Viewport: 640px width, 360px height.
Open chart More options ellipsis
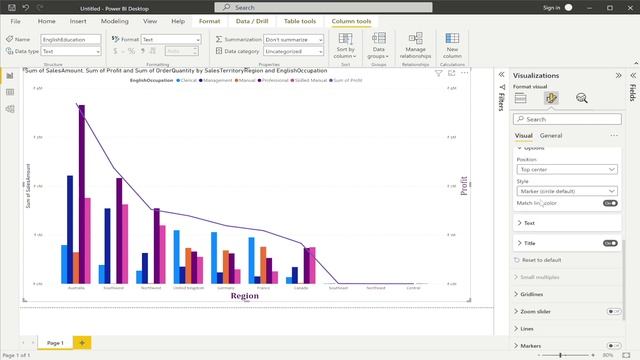[x=464, y=73]
